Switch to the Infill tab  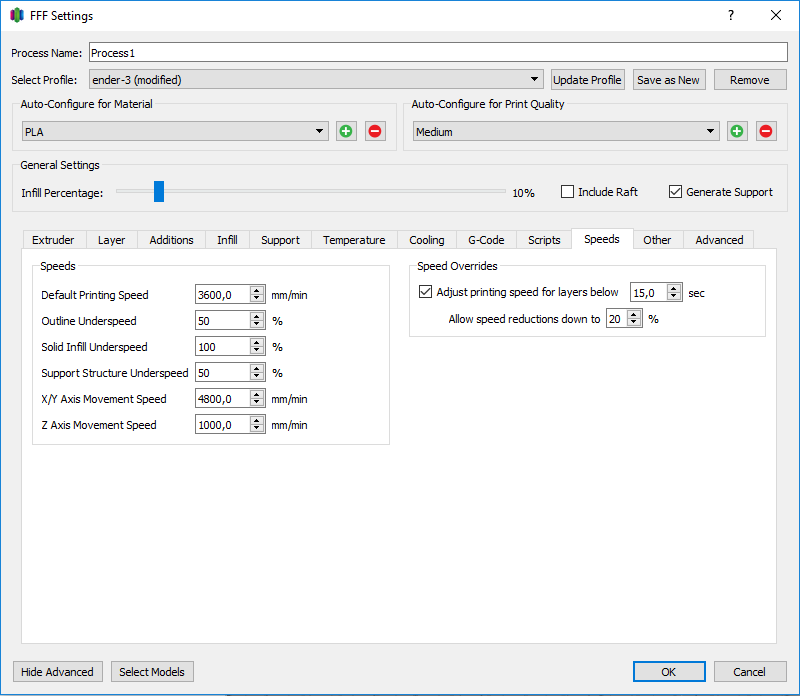tap(227, 240)
